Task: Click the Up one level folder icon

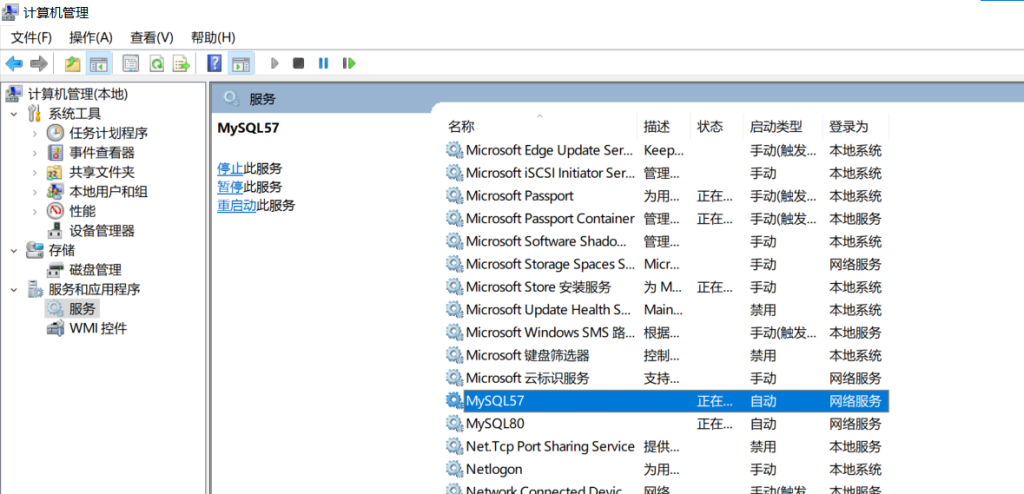Action: [72, 63]
